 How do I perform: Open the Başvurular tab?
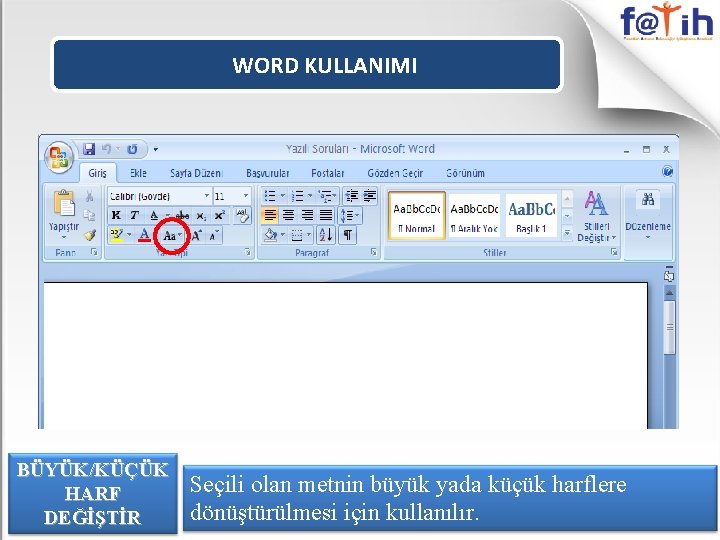point(268,173)
